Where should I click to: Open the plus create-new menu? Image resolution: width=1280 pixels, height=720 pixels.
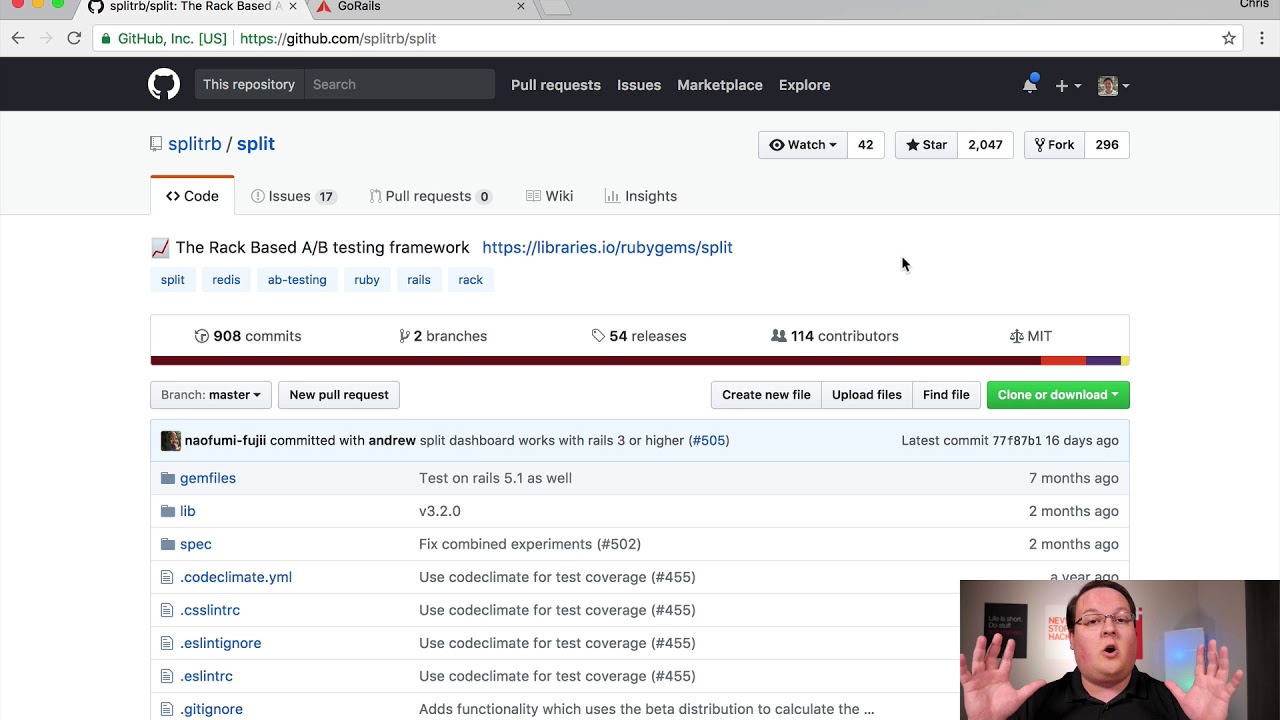coord(1067,86)
